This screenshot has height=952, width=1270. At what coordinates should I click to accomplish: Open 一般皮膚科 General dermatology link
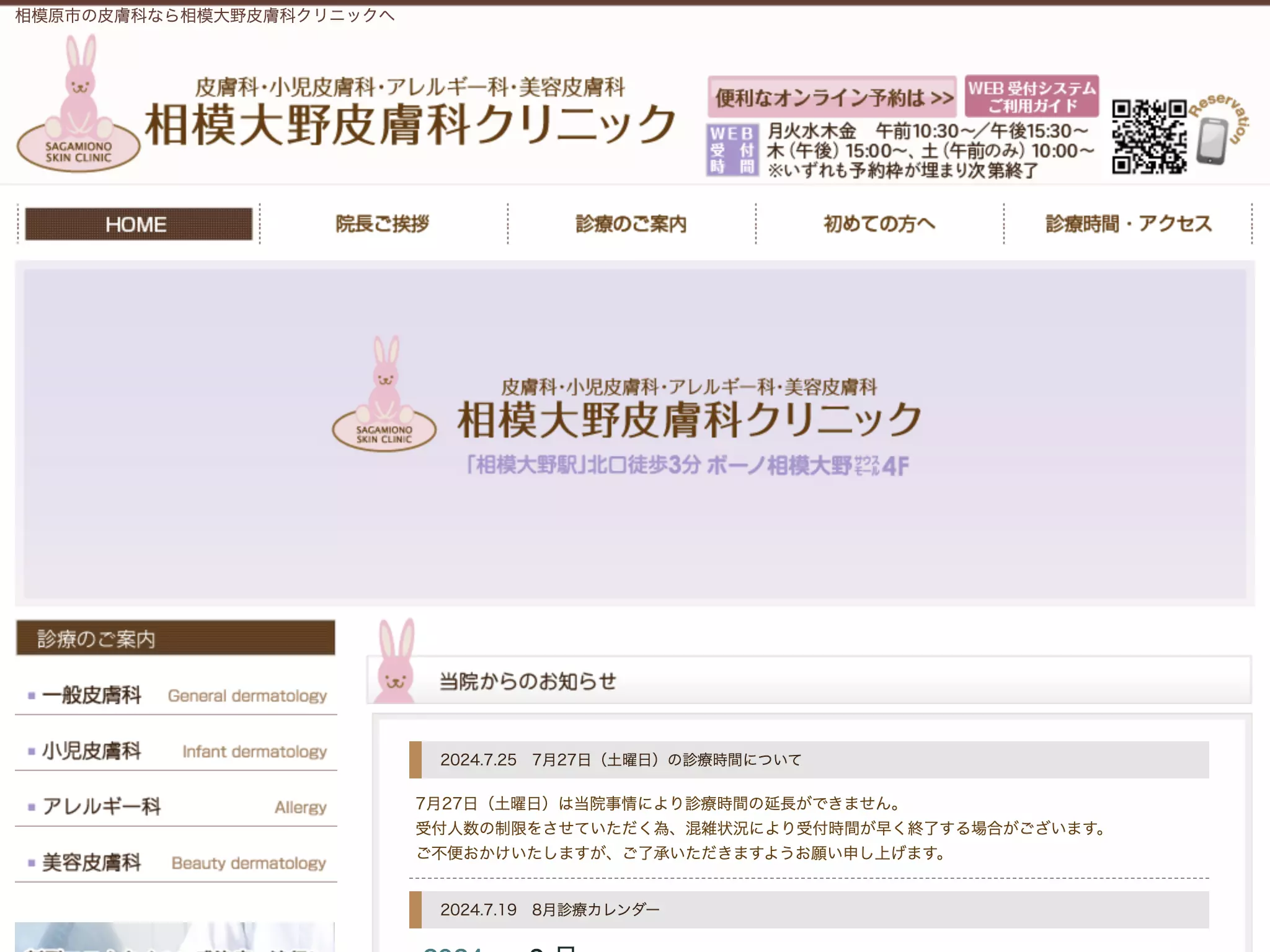coord(176,695)
